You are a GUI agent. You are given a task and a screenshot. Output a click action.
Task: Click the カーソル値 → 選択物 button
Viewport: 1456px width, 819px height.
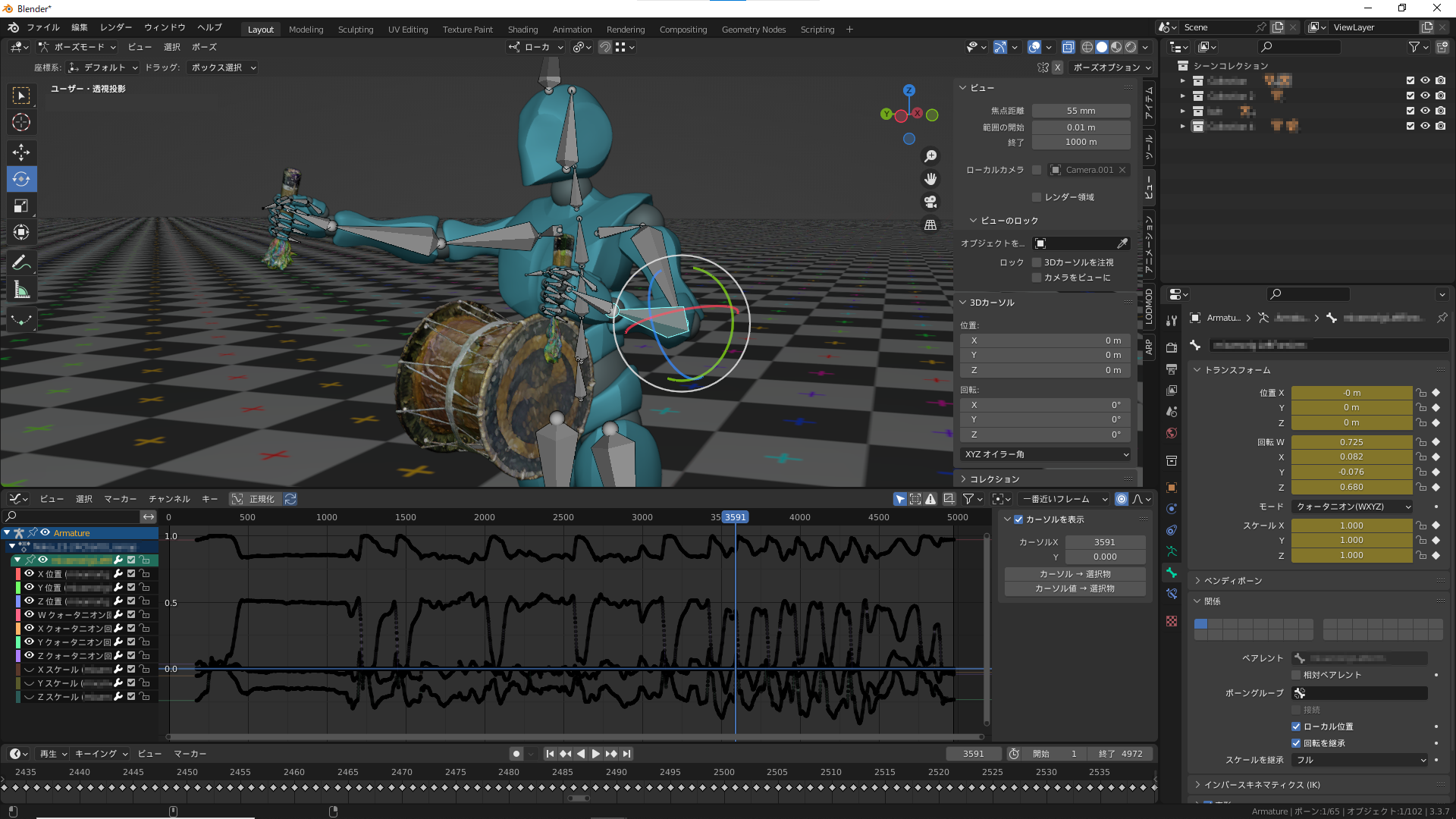point(1075,588)
